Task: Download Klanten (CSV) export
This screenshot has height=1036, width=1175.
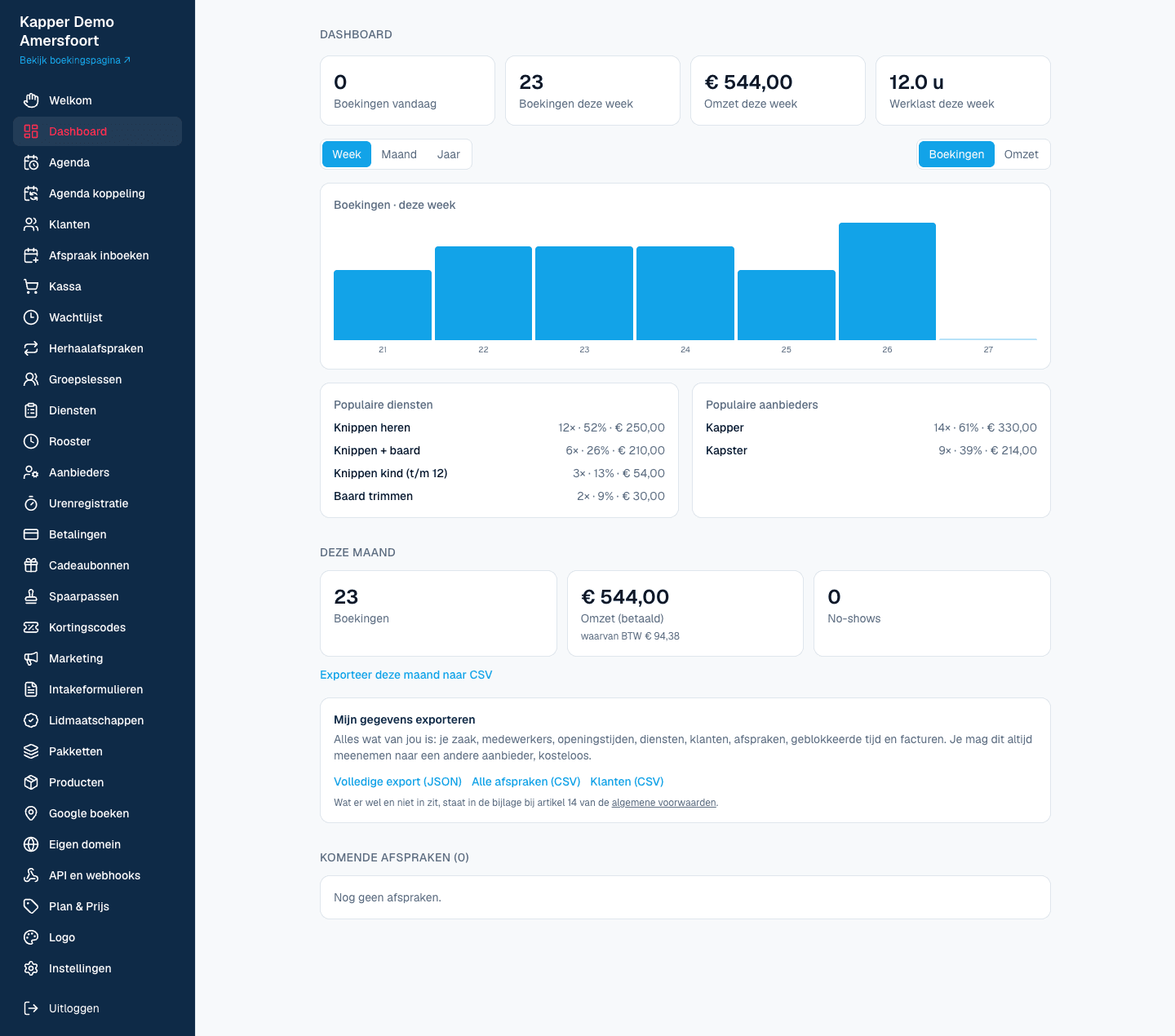Action: [x=627, y=781]
